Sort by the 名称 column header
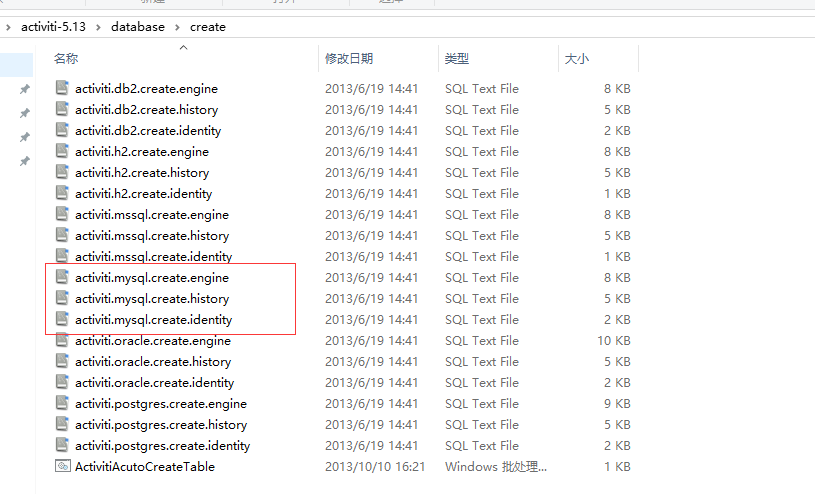 coord(66,58)
